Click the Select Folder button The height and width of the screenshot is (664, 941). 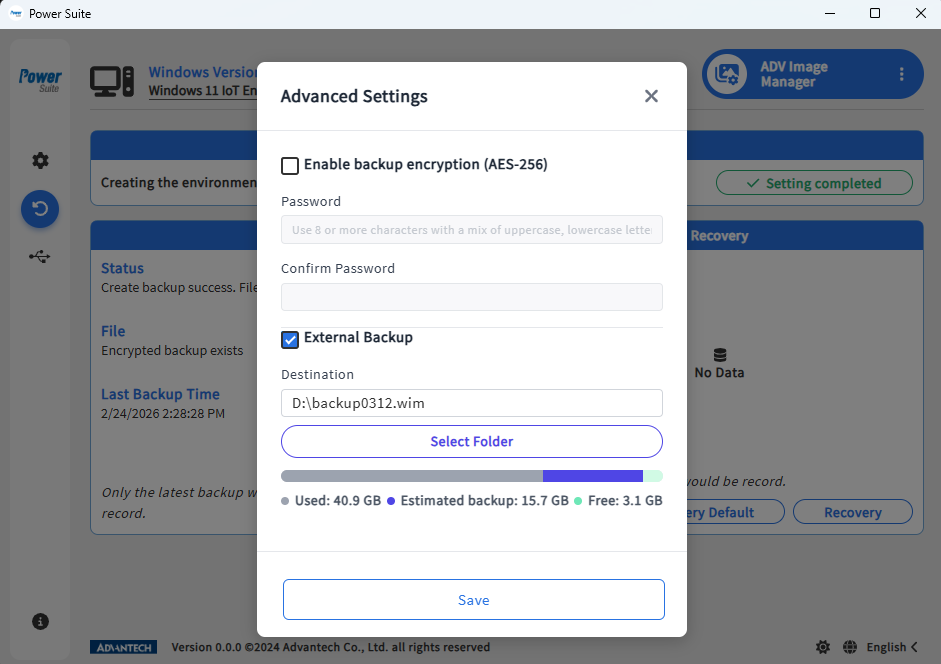click(472, 441)
